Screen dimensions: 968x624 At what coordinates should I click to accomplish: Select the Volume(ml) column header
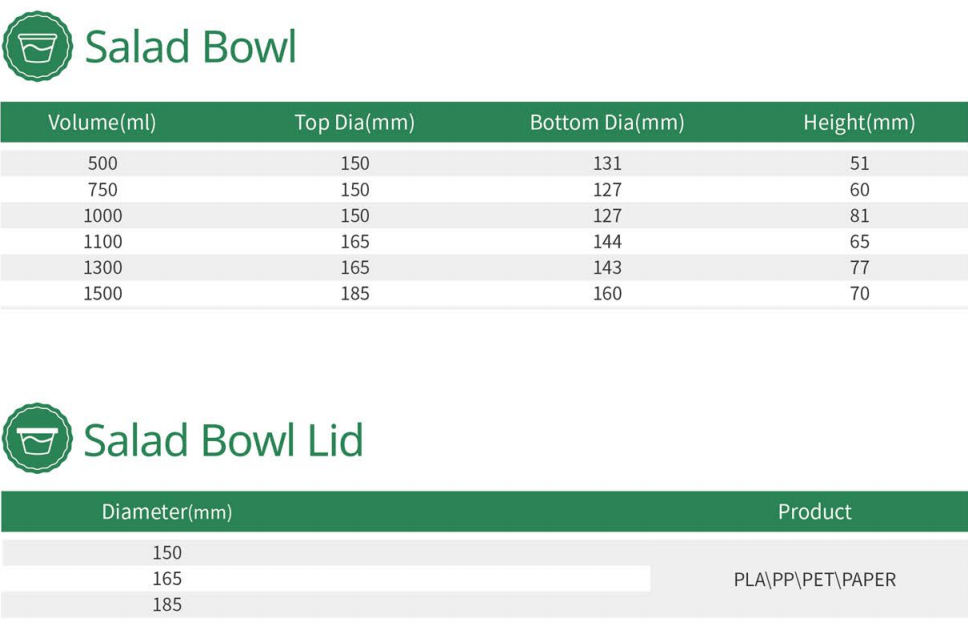click(x=102, y=123)
